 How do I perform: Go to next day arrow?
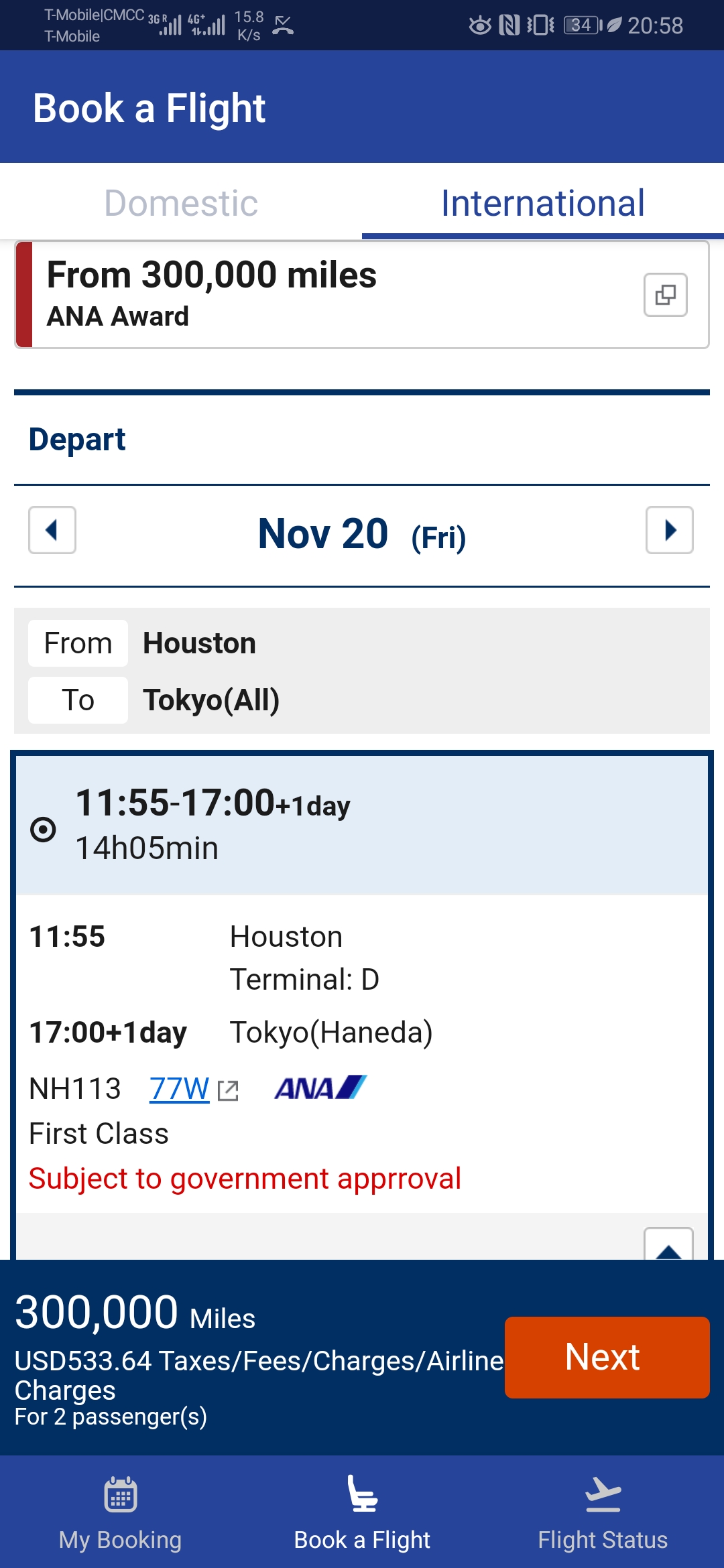tap(669, 530)
